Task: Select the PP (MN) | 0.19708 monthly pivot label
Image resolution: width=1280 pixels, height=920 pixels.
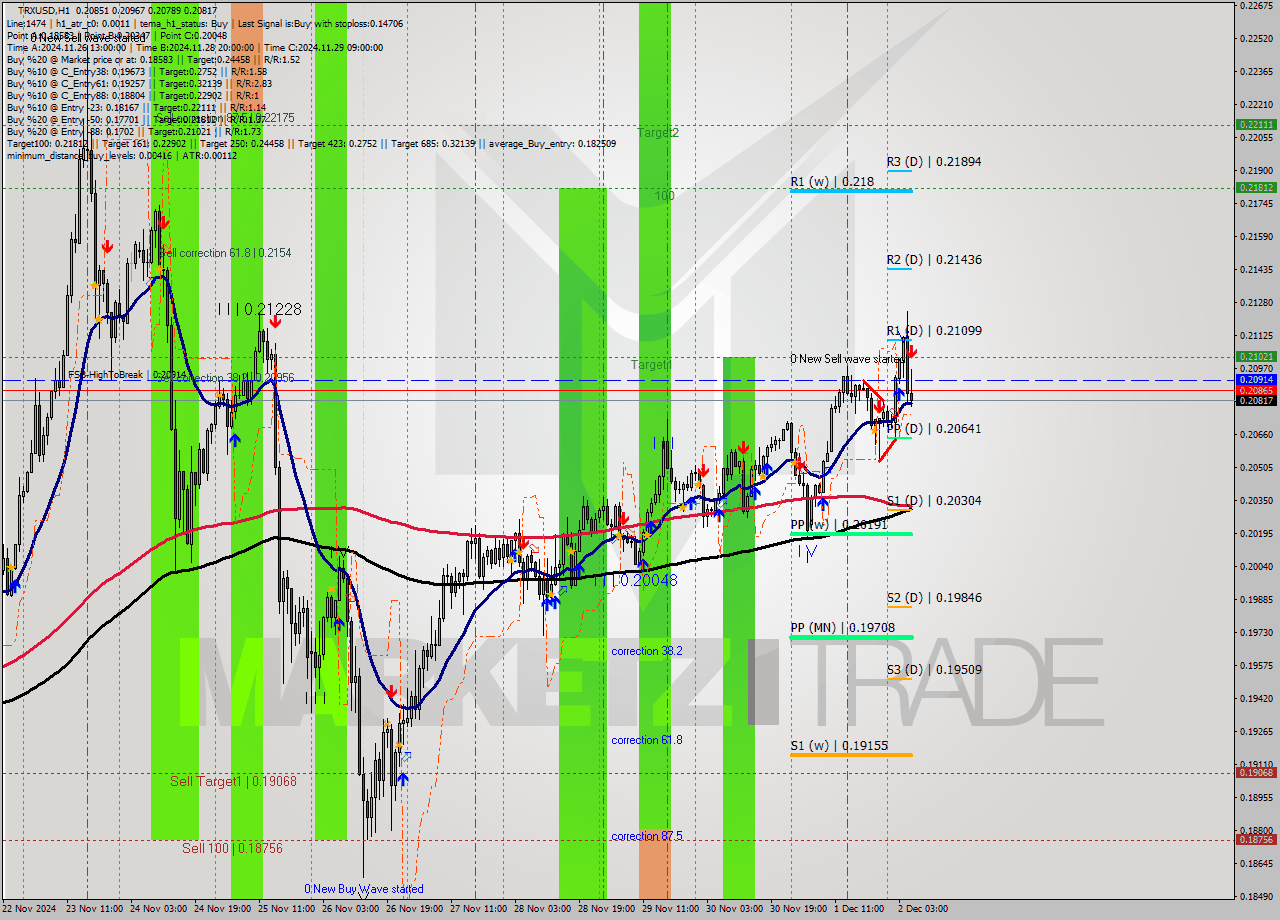Action: tap(843, 628)
